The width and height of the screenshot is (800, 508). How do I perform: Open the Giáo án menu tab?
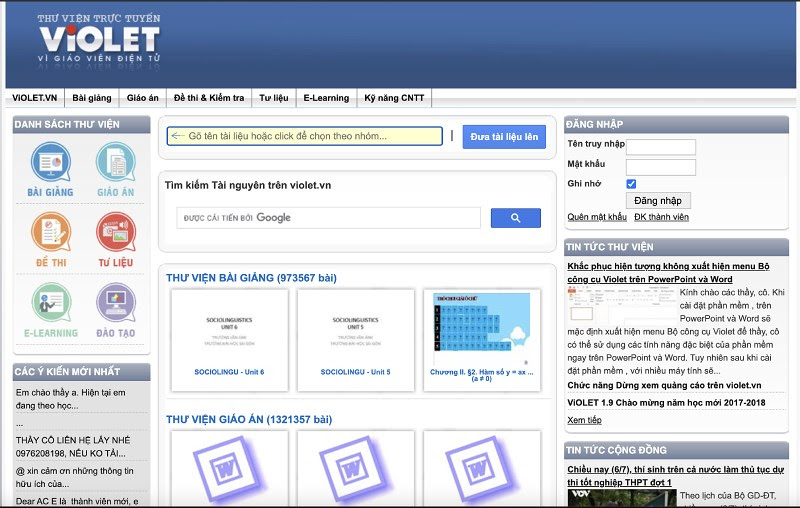143,98
